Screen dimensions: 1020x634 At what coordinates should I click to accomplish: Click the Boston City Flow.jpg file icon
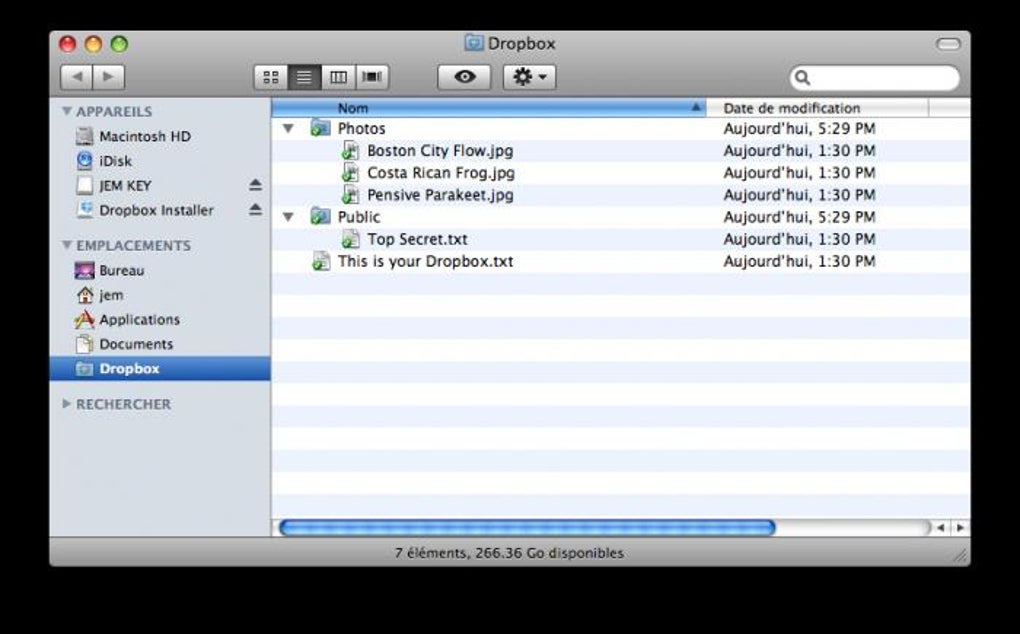tap(350, 151)
